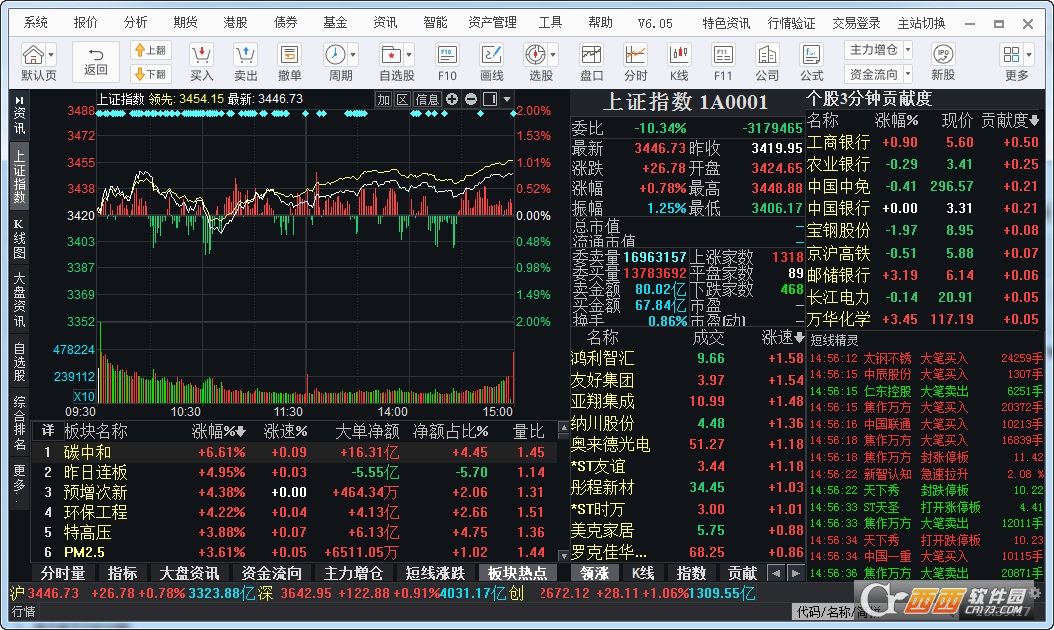
Task: Toggle the 信息 marker display on chart
Action: 428,100
